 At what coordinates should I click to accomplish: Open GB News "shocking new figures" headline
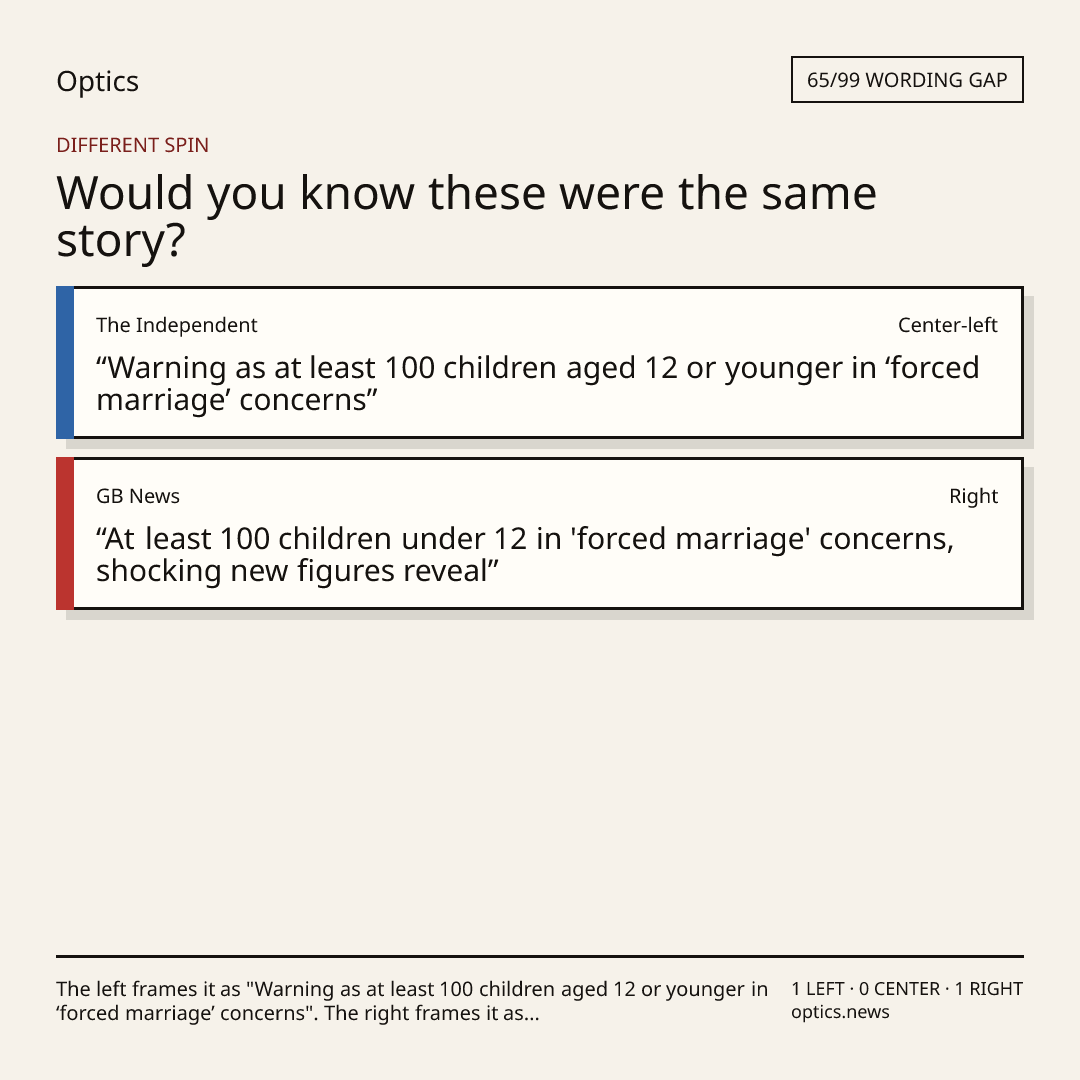tap(525, 554)
